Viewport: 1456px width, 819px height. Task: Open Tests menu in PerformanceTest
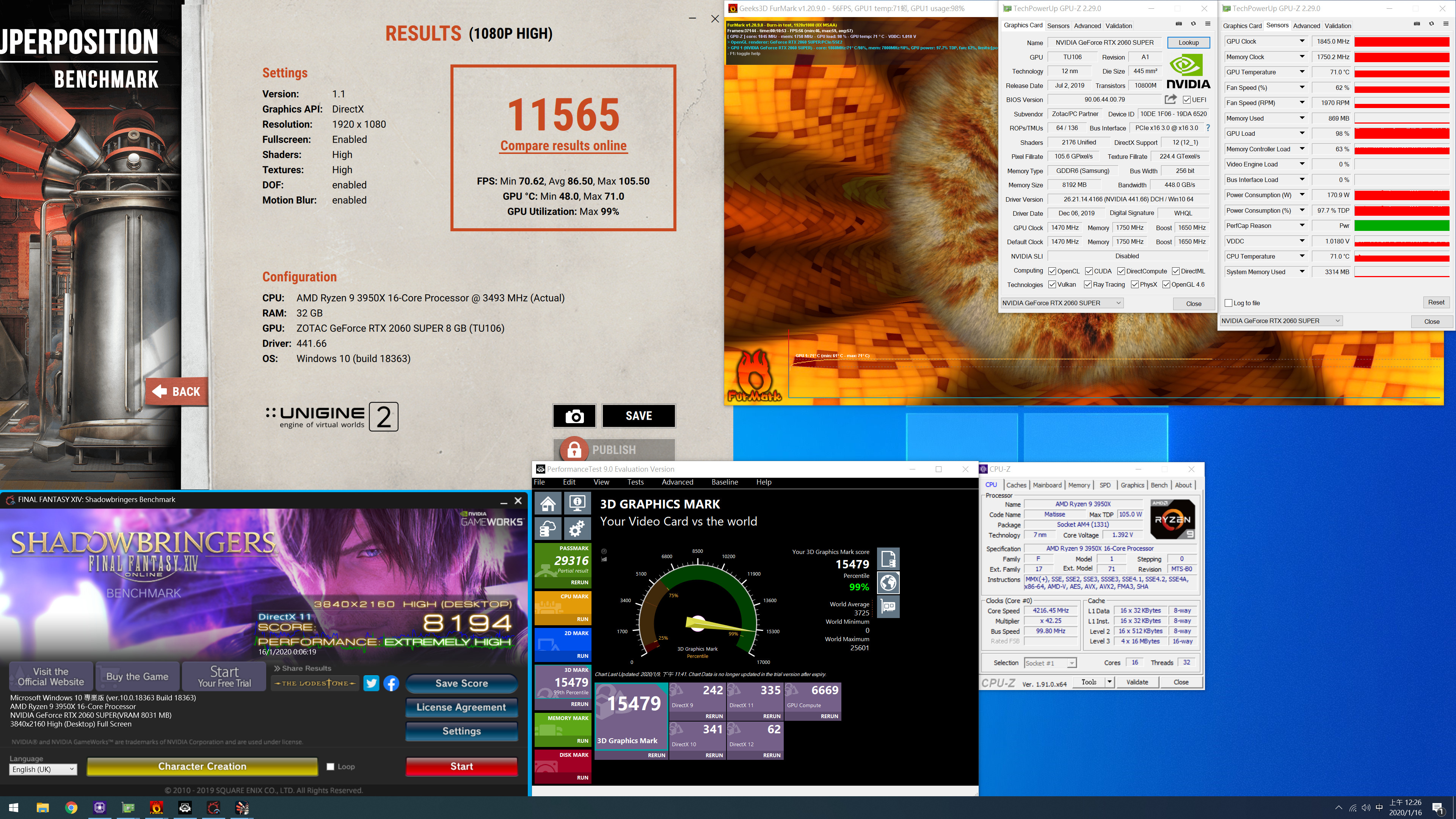pyautogui.click(x=635, y=482)
